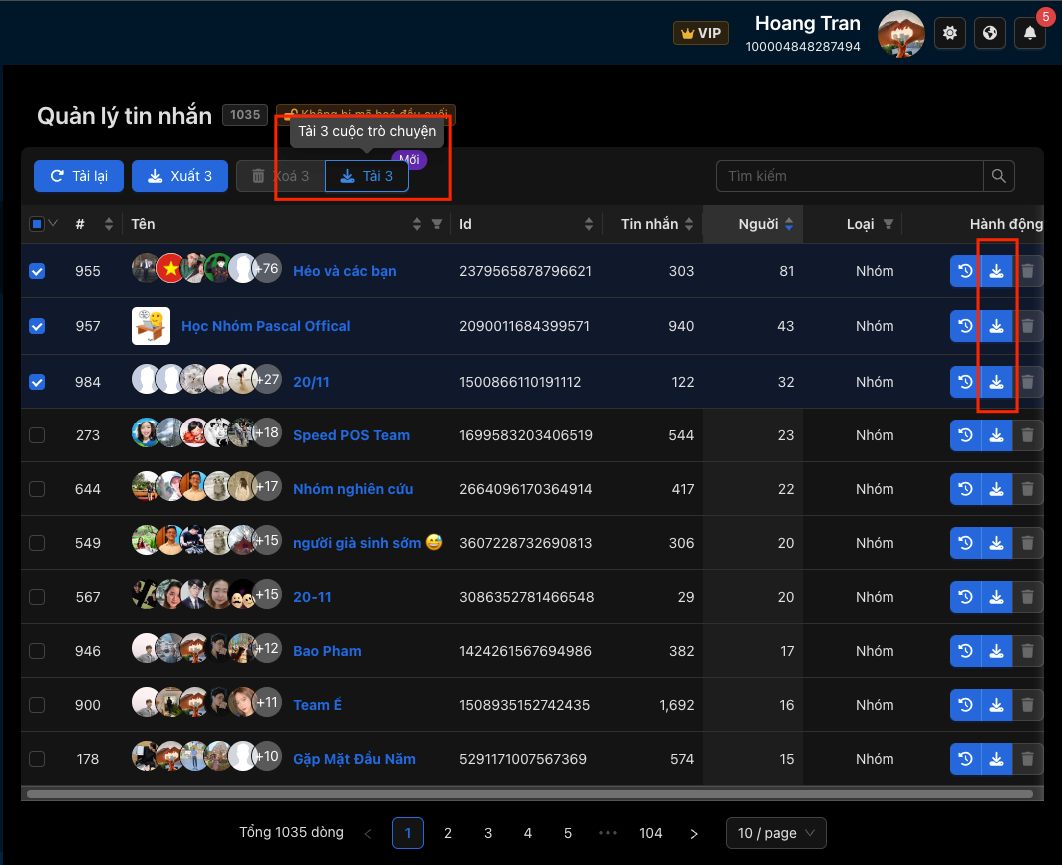Open the globe language icon
Image resolution: width=1062 pixels, height=865 pixels.
990,33
